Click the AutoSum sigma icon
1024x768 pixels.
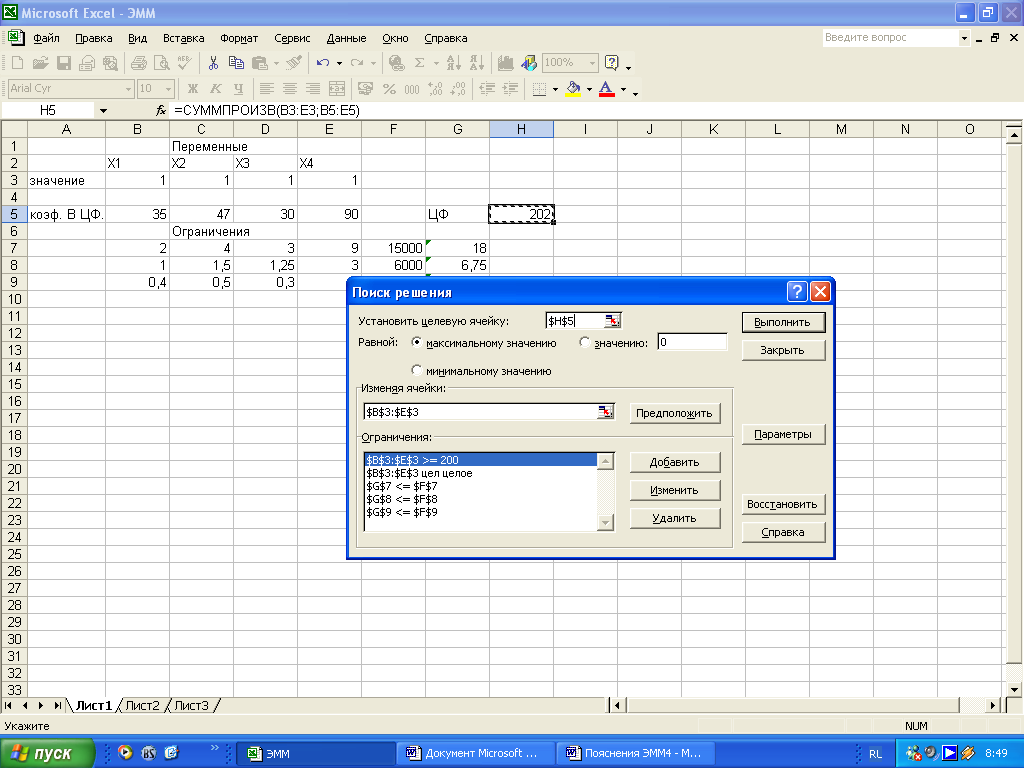(x=420, y=63)
